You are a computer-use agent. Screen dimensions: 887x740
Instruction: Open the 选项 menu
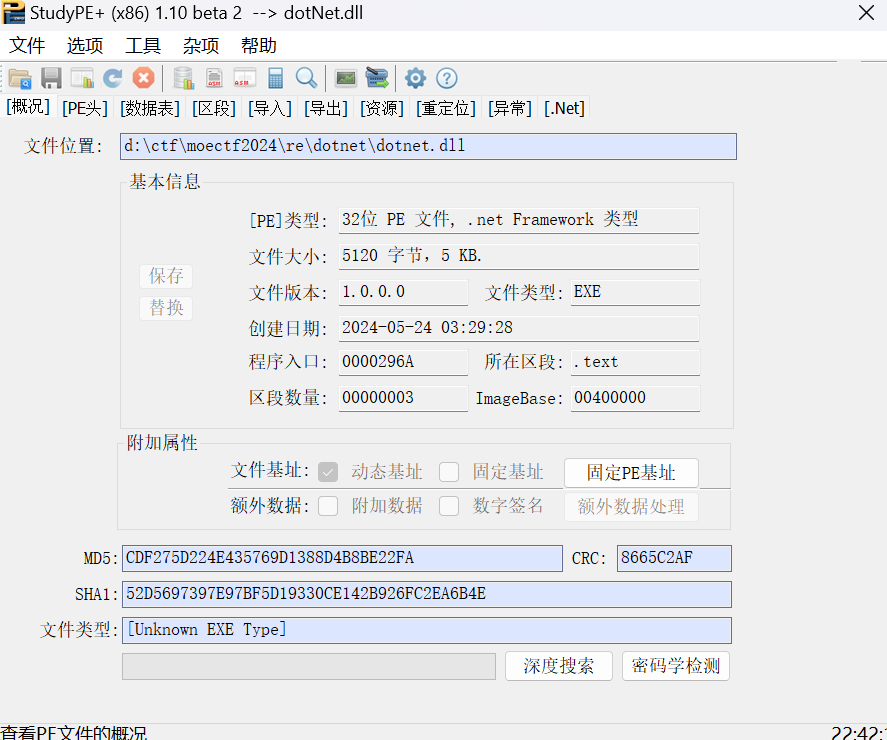pyautogui.click(x=85, y=45)
